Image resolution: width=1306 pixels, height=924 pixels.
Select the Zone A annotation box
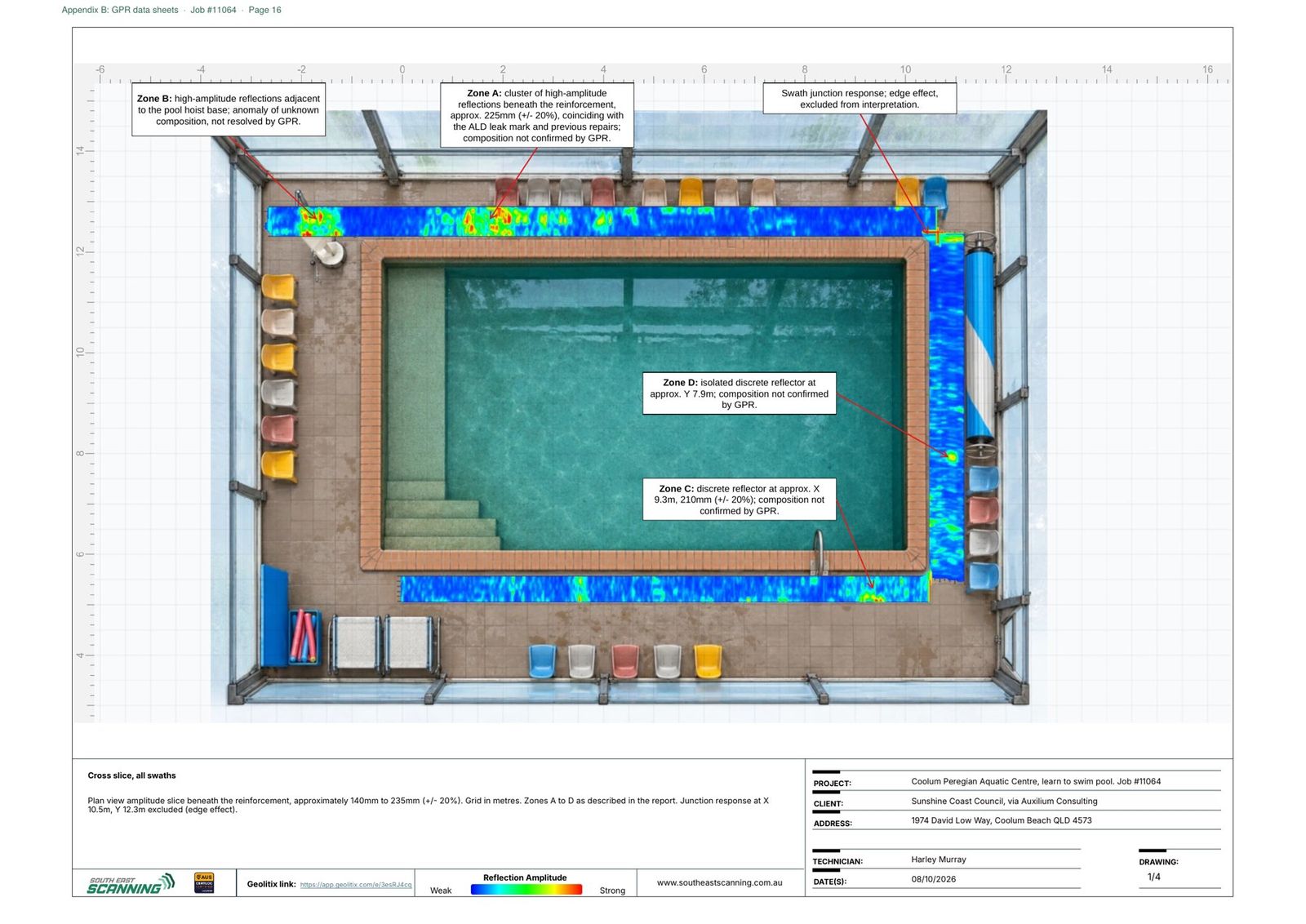click(x=537, y=115)
